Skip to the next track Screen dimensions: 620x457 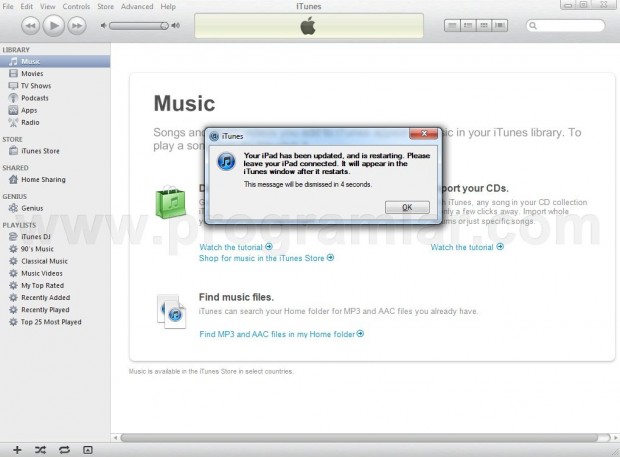78,24
